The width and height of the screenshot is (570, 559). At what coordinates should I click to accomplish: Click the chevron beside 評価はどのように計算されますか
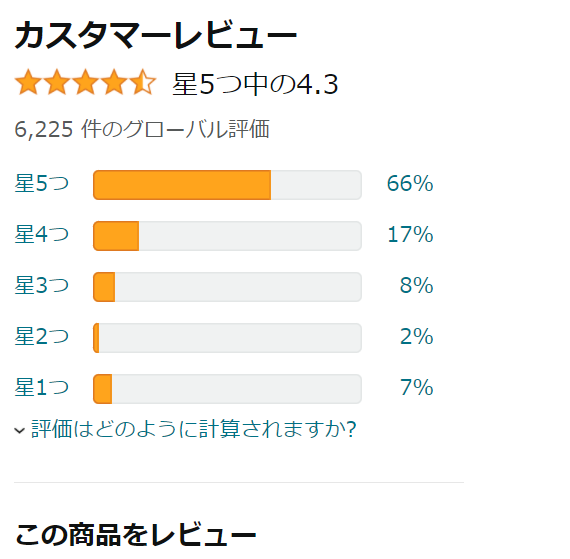pos(19,431)
